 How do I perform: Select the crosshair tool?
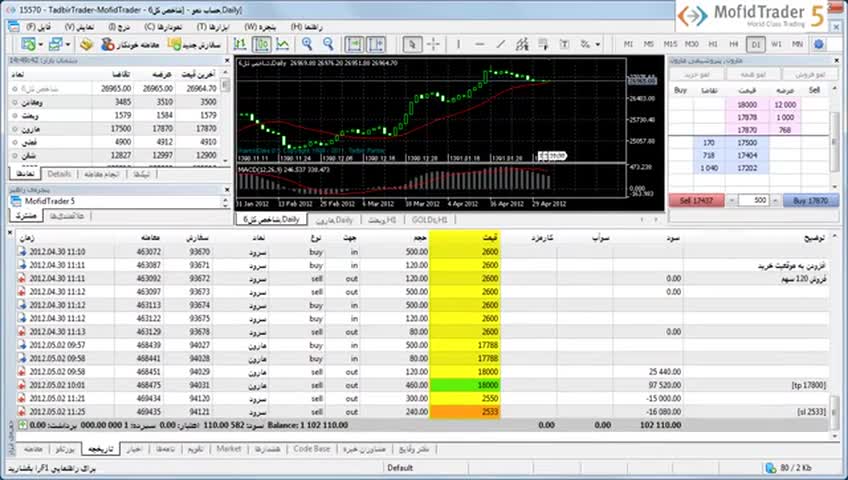pos(434,44)
